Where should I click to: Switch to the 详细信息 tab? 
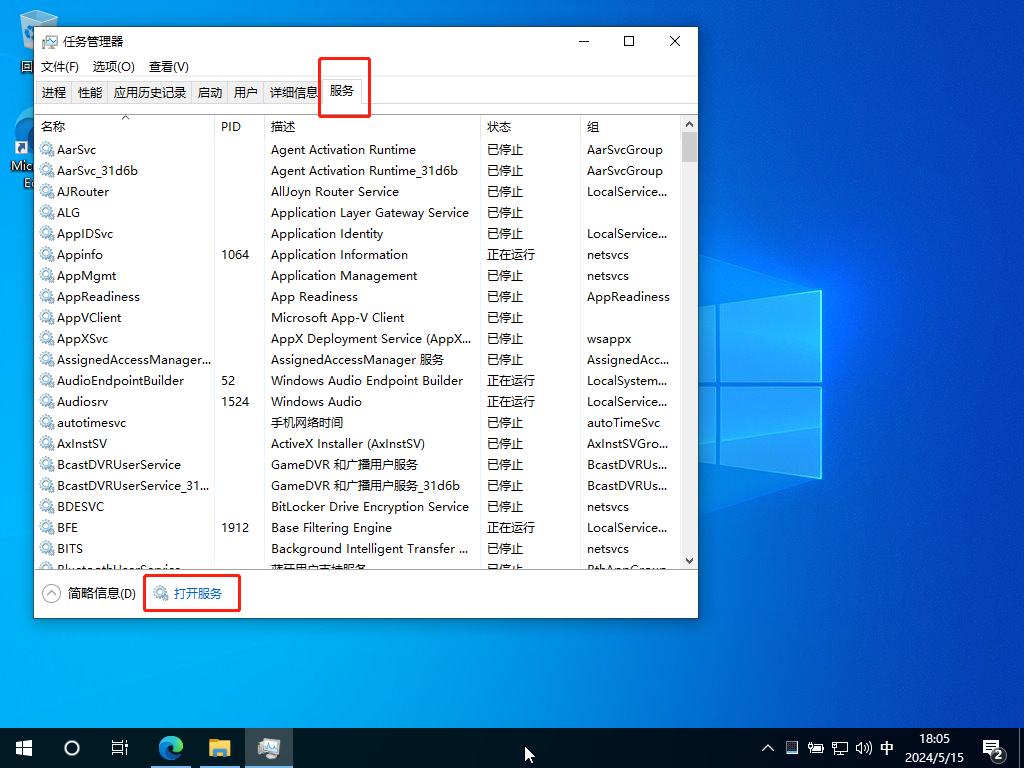click(294, 93)
